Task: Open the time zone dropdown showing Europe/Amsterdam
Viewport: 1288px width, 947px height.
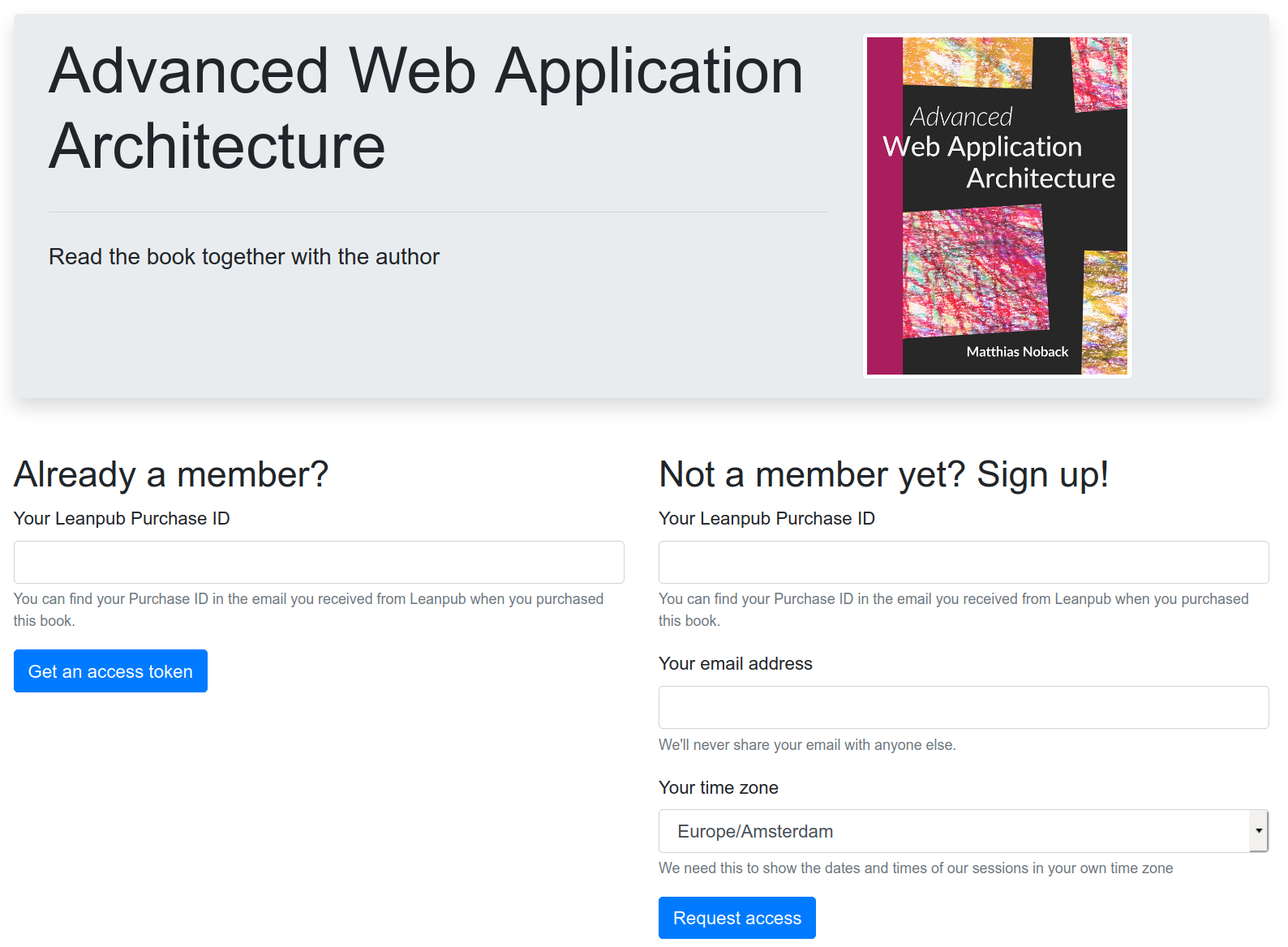Action: tap(964, 831)
